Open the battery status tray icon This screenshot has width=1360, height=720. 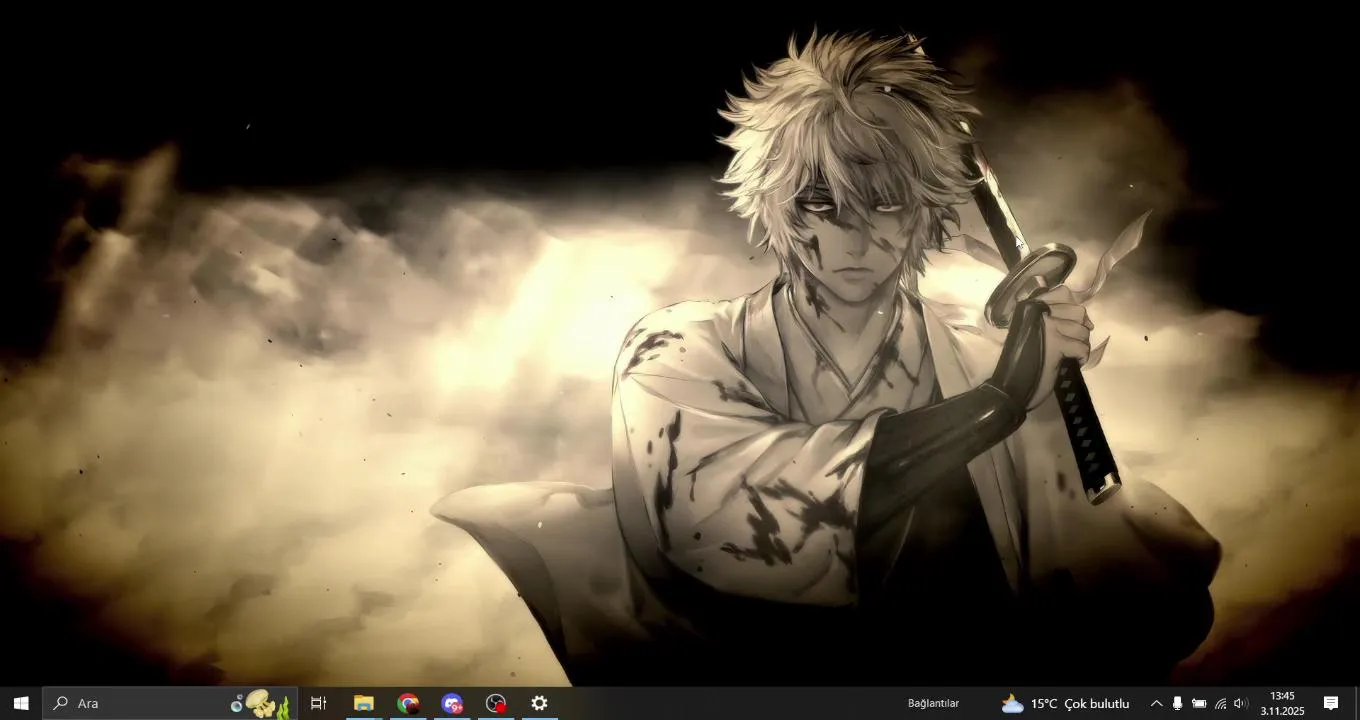[x=1199, y=703]
